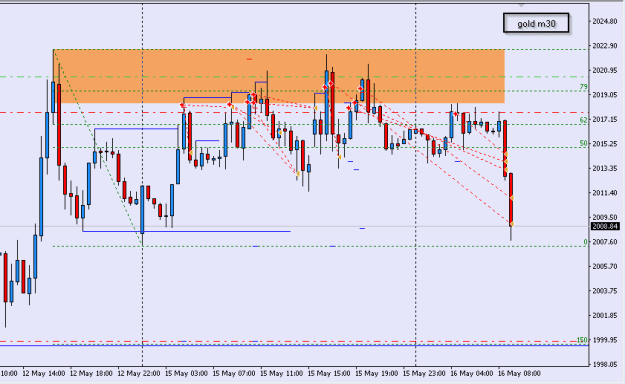Screen dimensions: 625x384
Task: Select the latest red candle at chart's right edge
Action: [511, 199]
